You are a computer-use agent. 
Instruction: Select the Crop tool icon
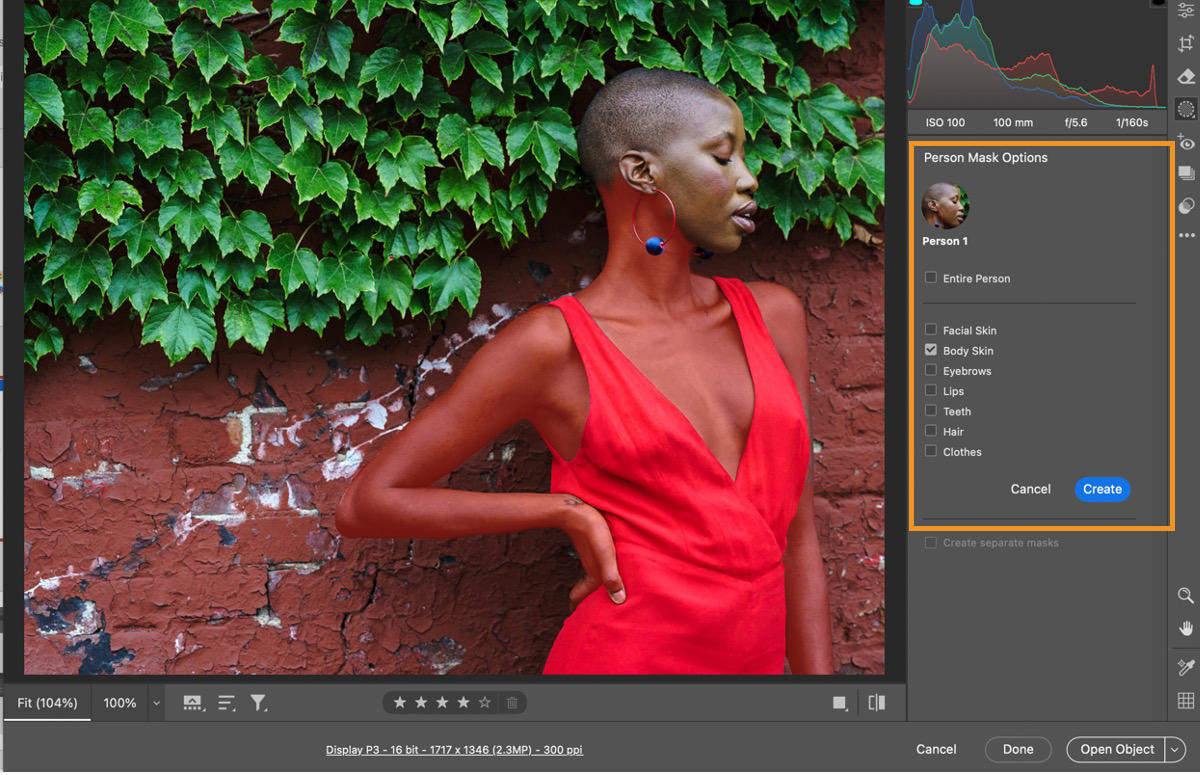pos(1186,42)
